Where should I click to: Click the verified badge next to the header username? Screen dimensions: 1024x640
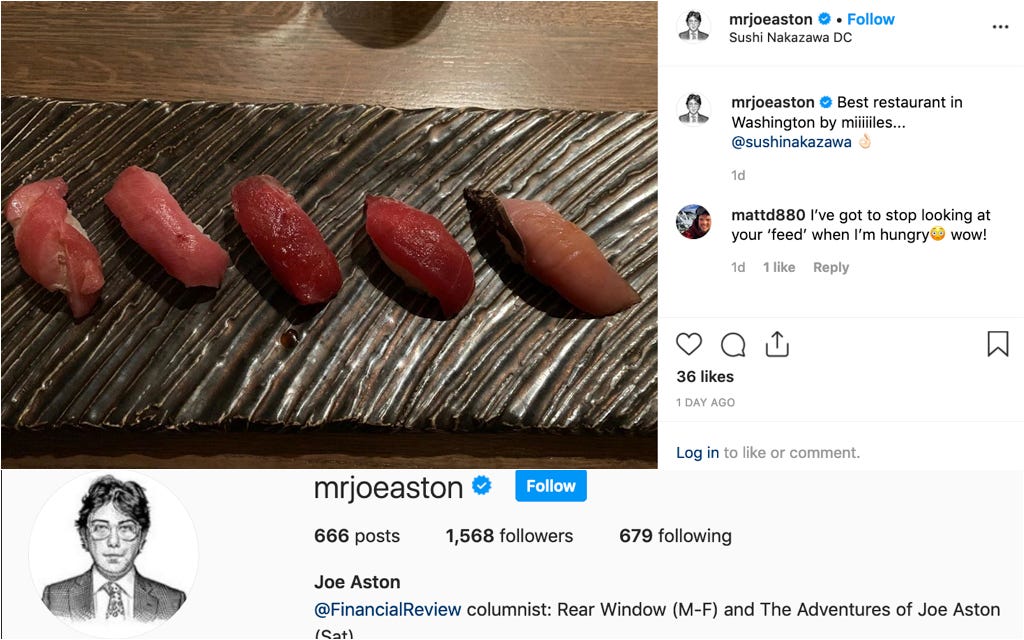[x=824, y=19]
